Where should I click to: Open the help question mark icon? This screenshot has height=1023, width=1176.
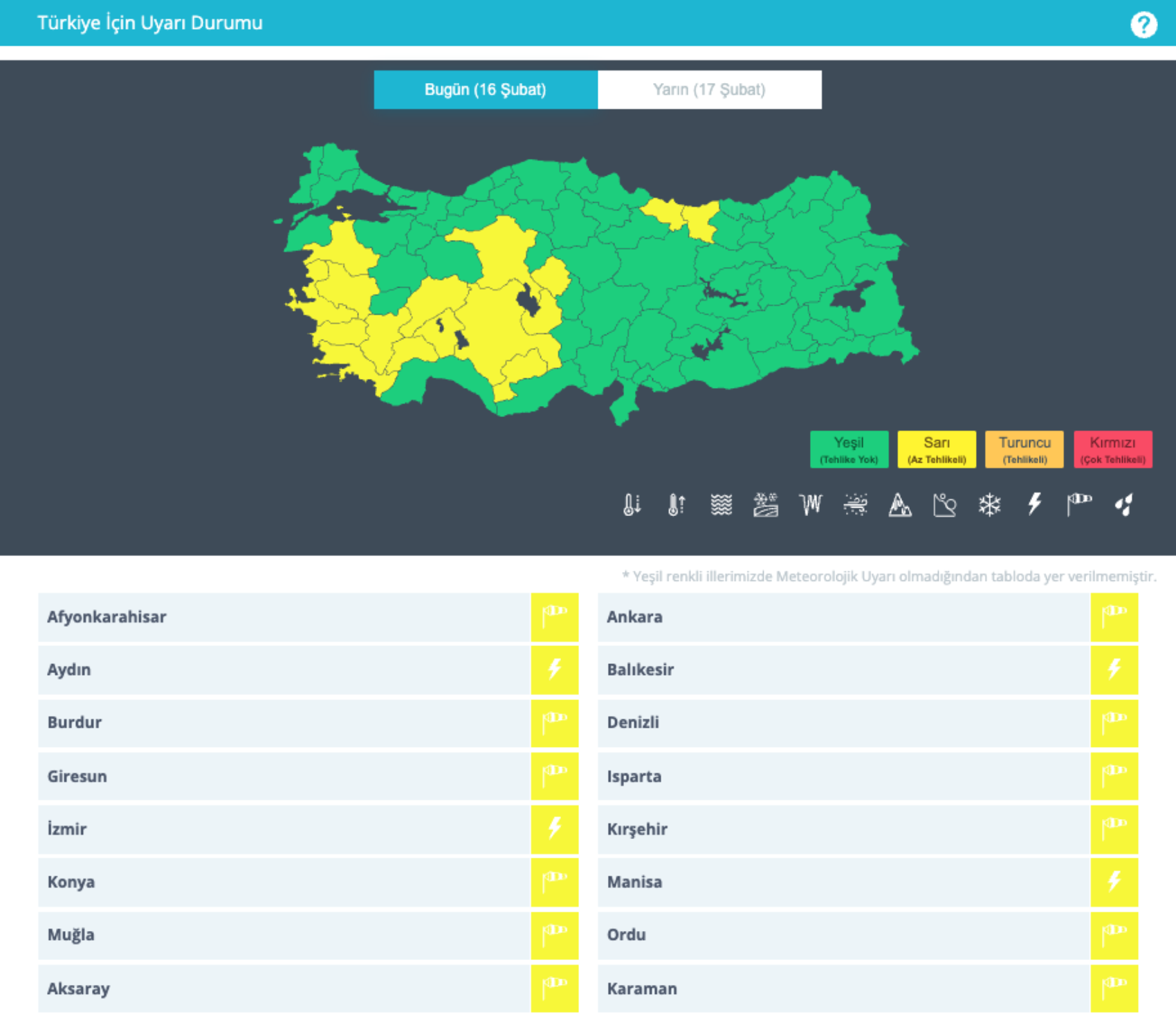point(1143,25)
